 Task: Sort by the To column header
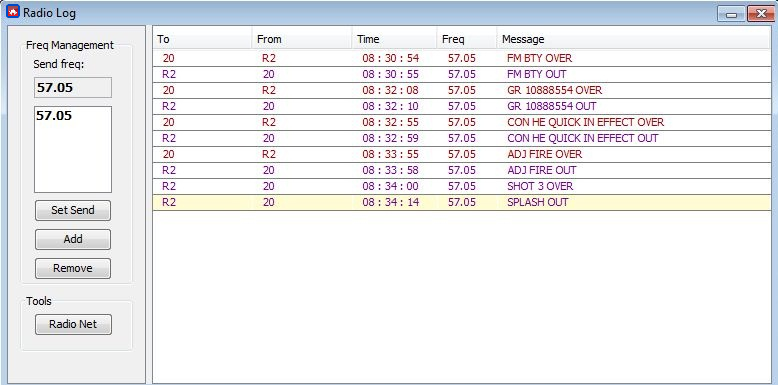pyautogui.click(x=202, y=39)
